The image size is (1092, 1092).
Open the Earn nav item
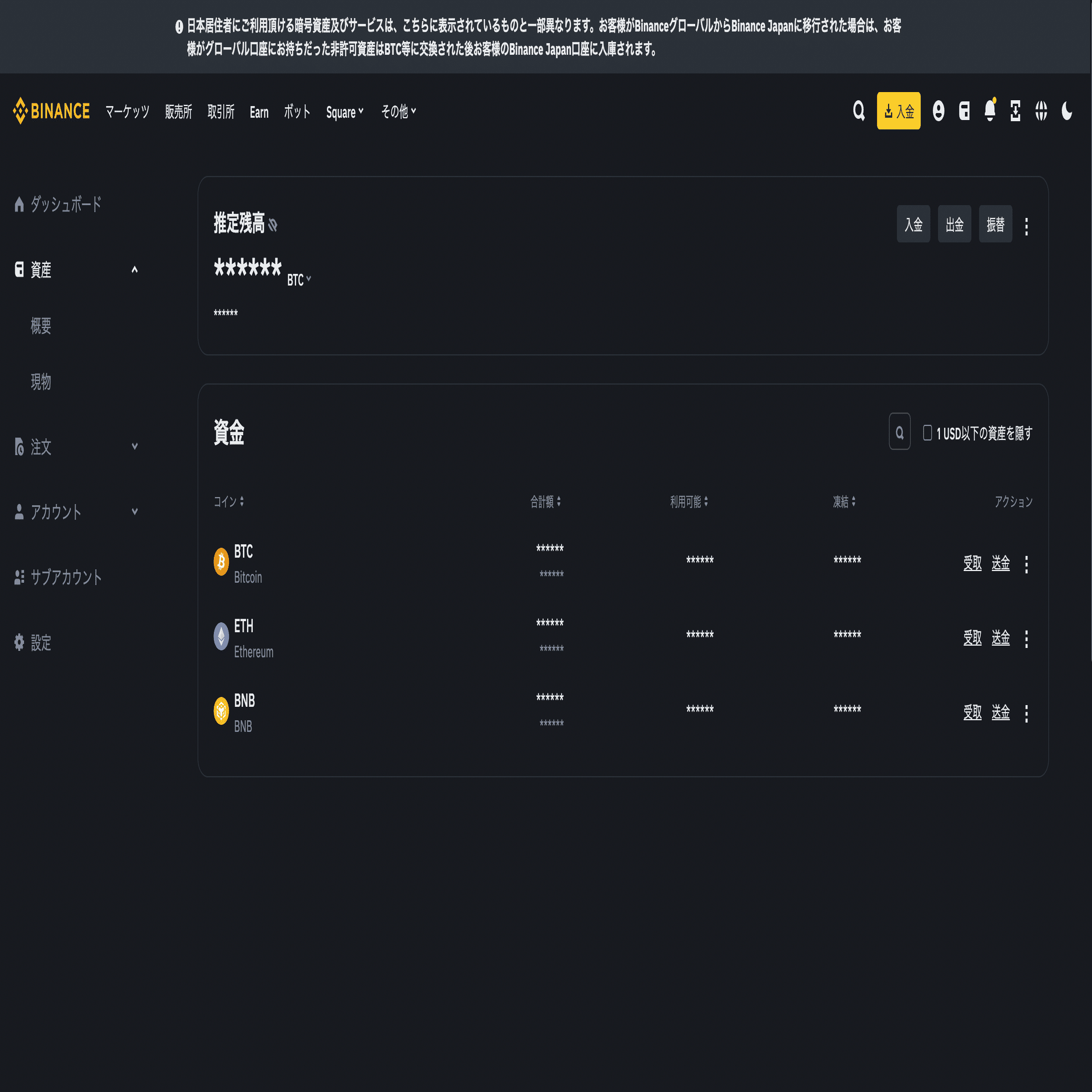pyautogui.click(x=259, y=112)
